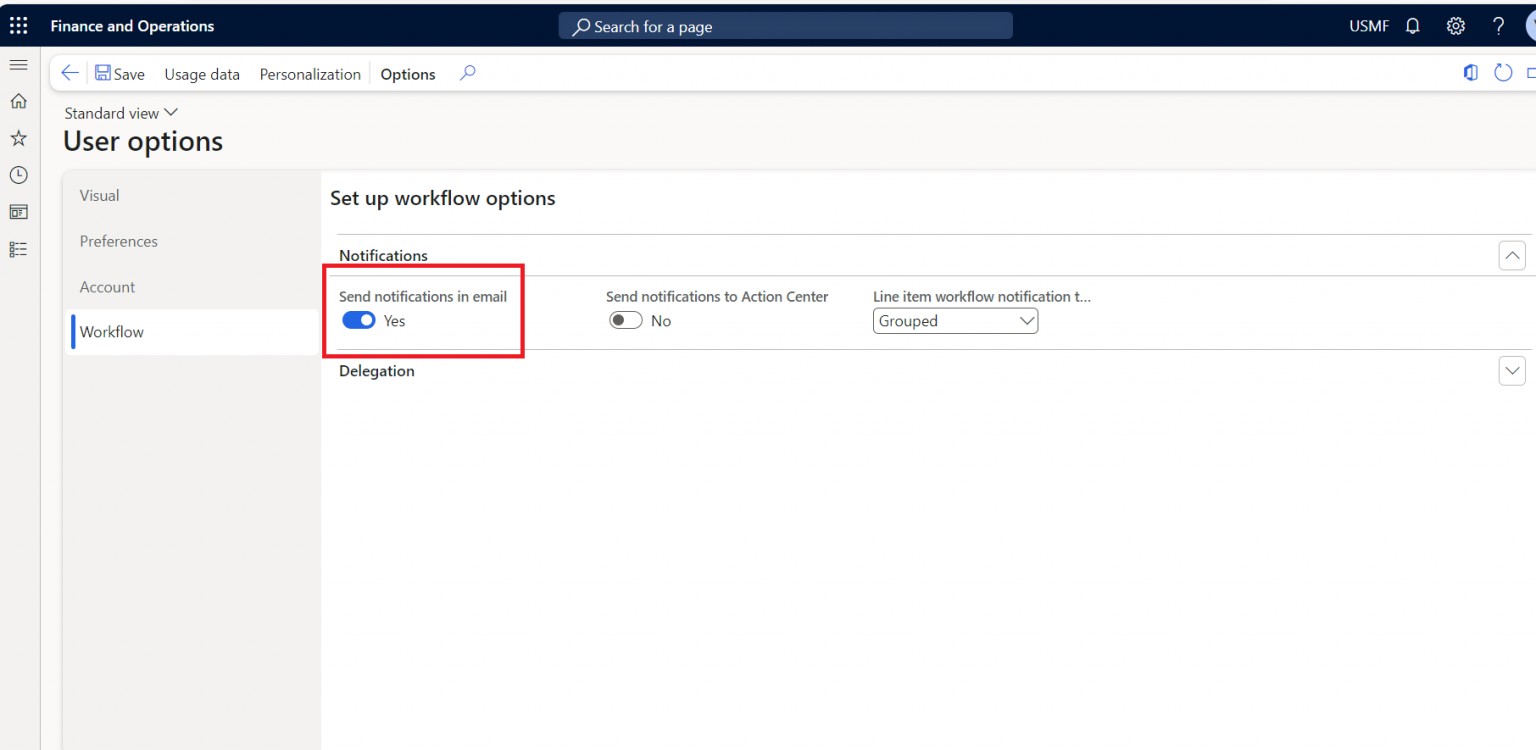Open the Office 365 icon near top right
1536x750 pixels.
(x=1470, y=73)
